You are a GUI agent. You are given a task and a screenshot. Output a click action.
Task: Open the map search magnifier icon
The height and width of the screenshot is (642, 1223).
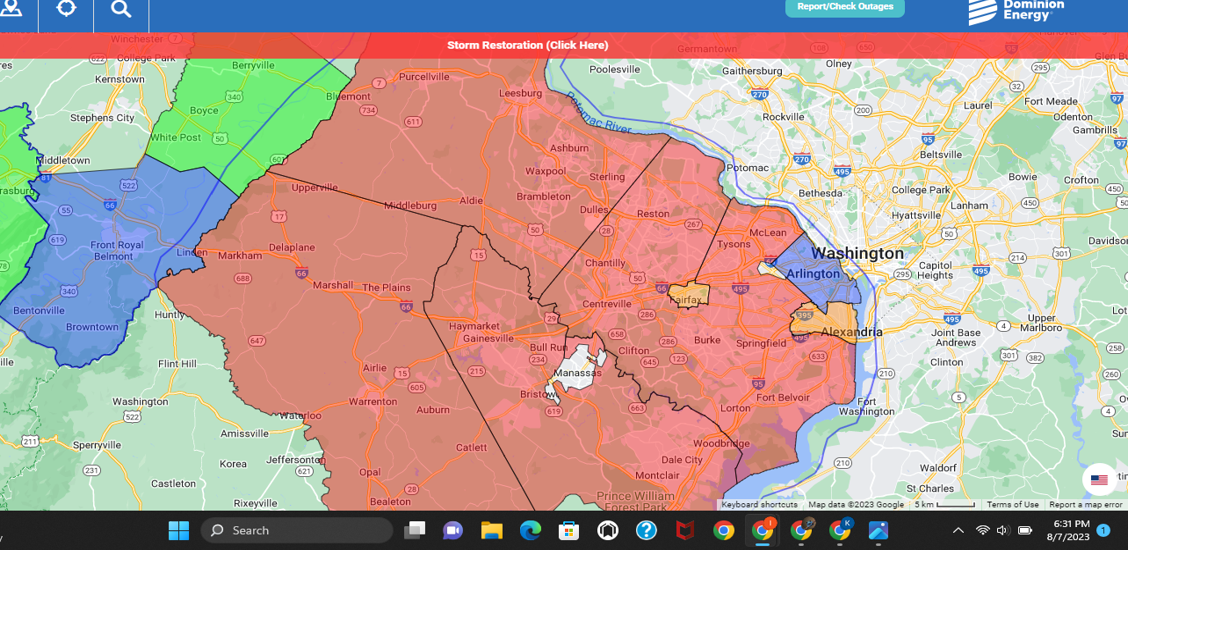pyautogui.click(x=120, y=9)
